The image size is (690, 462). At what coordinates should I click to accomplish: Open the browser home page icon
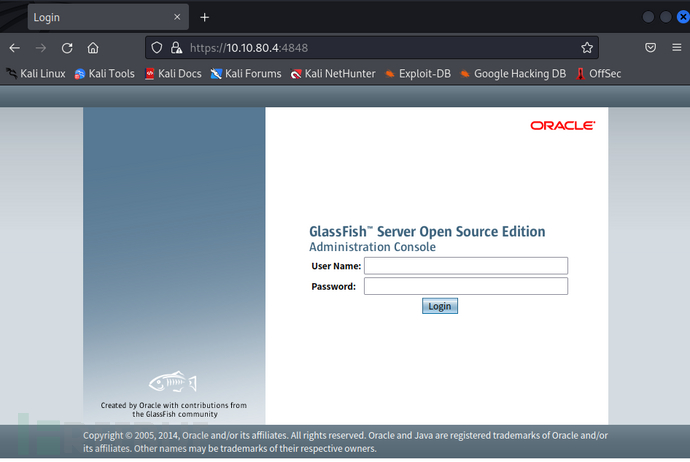pyautogui.click(x=93, y=48)
